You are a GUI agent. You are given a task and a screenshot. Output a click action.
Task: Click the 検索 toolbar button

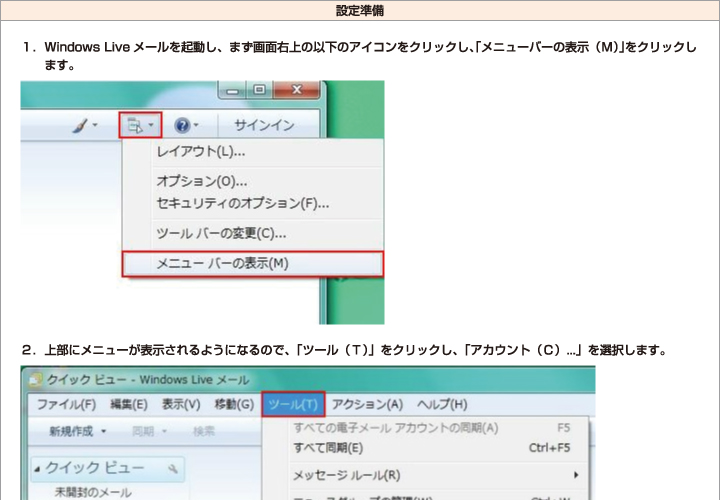(203, 431)
